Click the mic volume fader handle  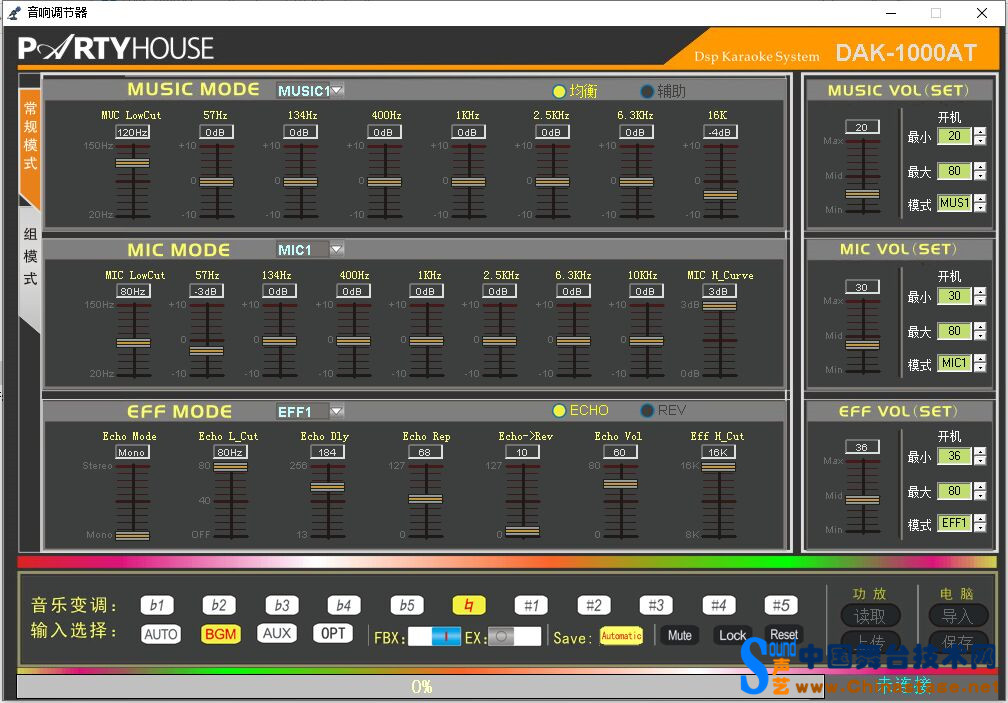(862, 344)
